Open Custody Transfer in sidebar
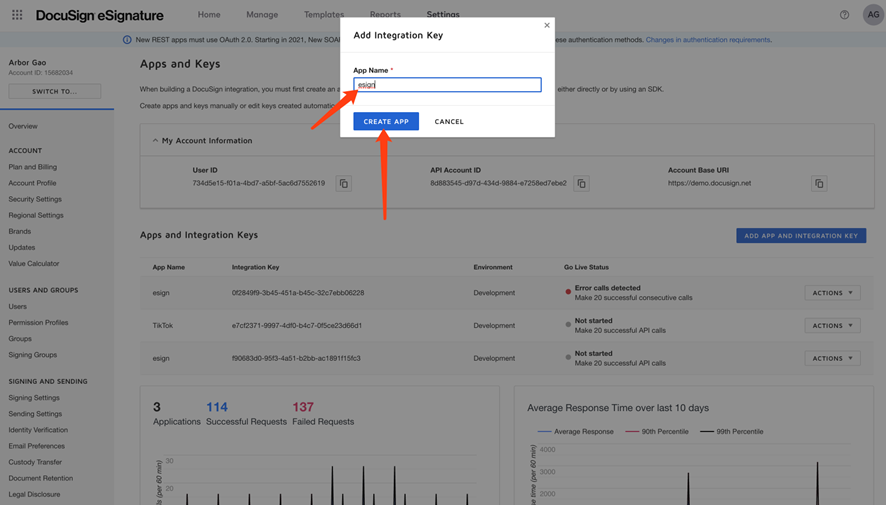The width and height of the screenshot is (886, 505). pos(35,462)
